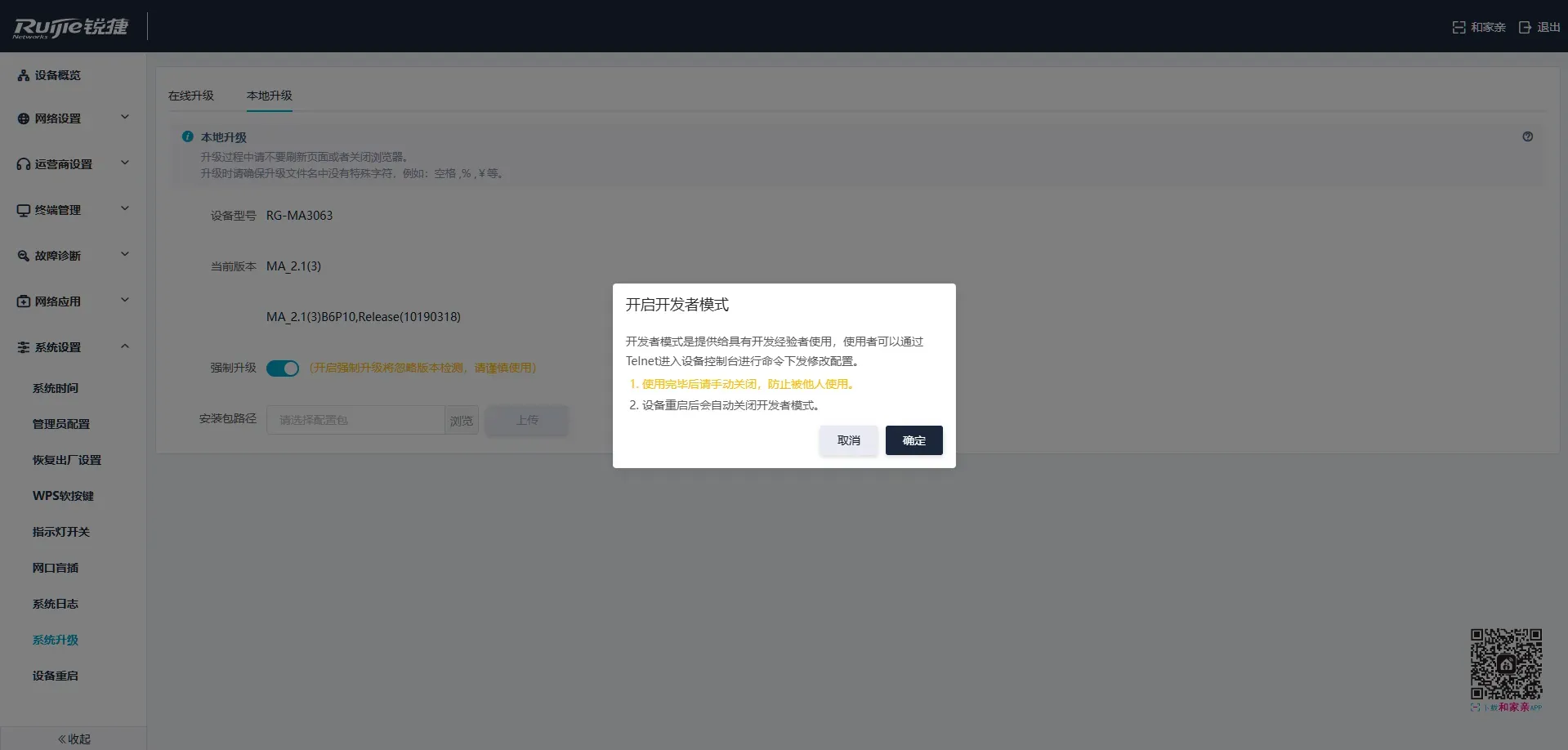Switch to the 在线升级 tab

click(x=192, y=96)
